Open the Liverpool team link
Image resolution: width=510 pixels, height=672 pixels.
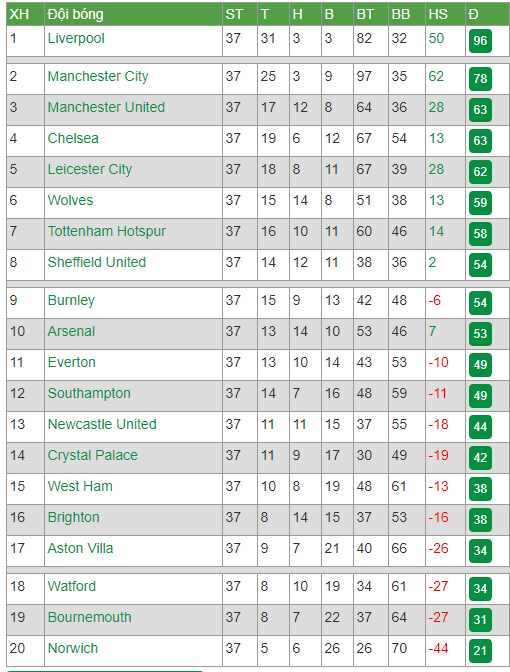(x=76, y=39)
